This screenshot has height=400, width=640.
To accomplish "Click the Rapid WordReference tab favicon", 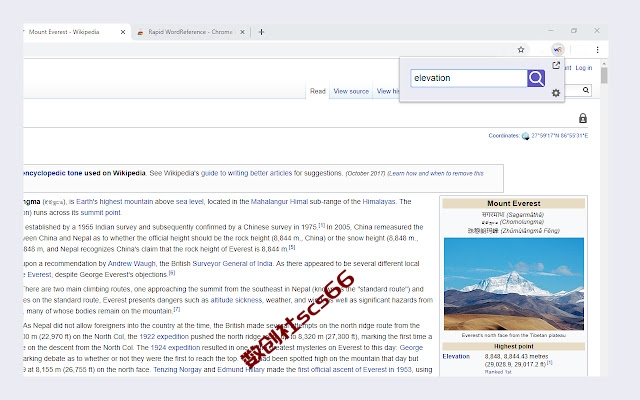I will (140, 32).
